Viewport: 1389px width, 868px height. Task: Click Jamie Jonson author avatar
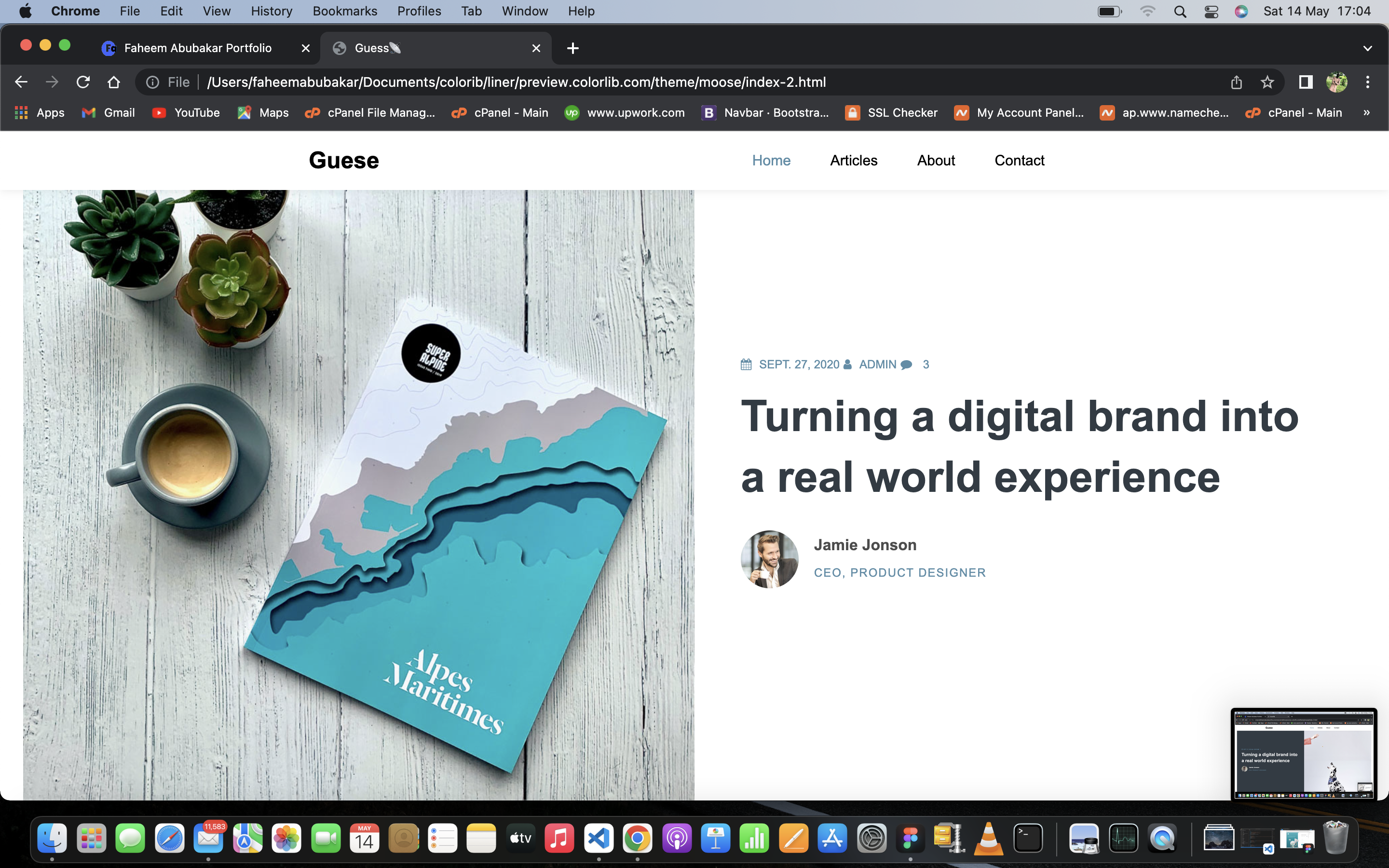pos(769,559)
